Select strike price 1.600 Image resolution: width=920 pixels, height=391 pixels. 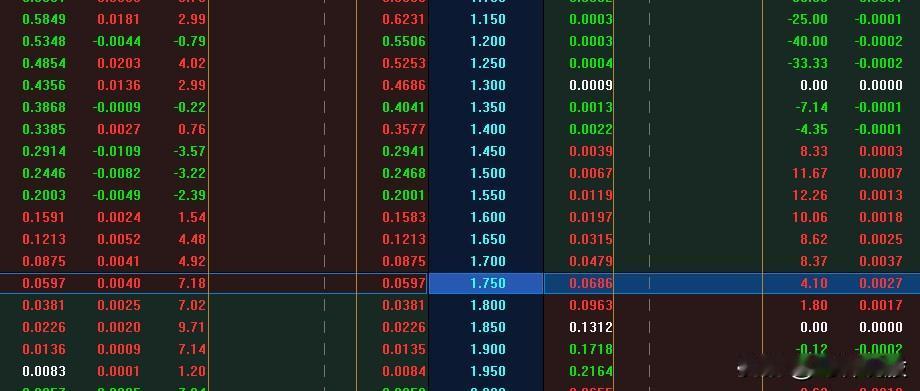pos(488,217)
